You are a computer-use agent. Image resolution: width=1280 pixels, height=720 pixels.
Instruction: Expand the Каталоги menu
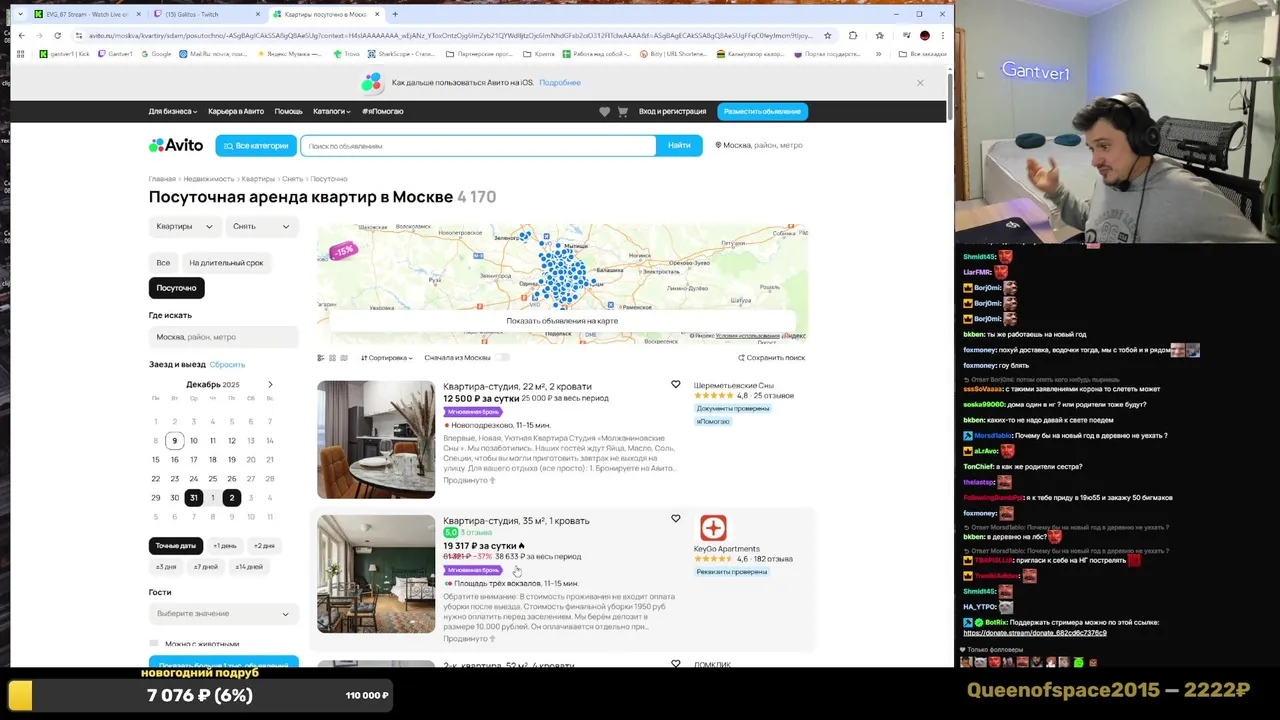click(332, 111)
